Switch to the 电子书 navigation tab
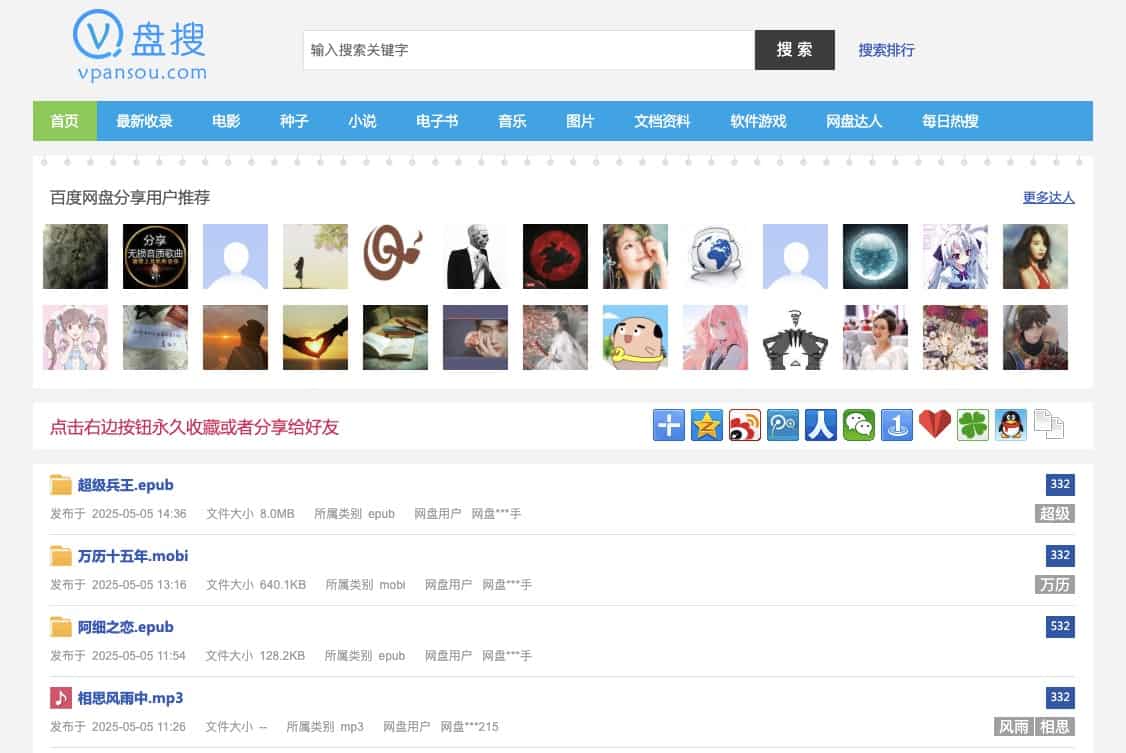Screen dimensions: 1126x753 pyautogui.click(x=437, y=121)
